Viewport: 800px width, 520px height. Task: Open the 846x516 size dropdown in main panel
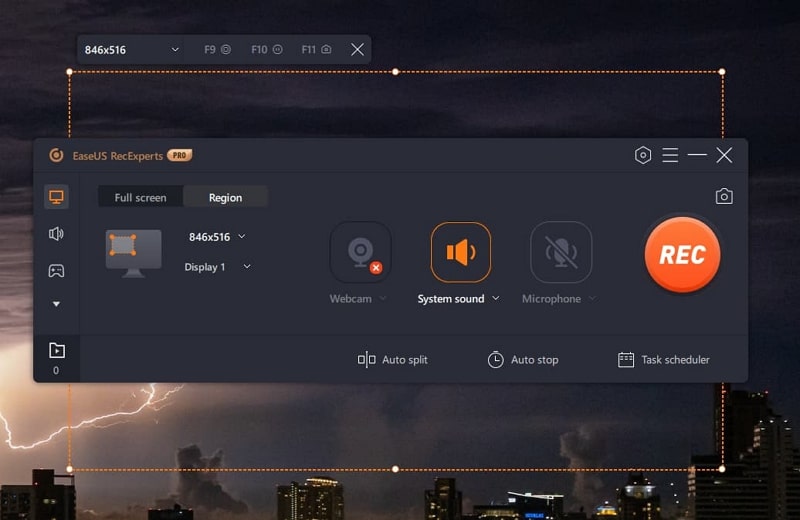tap(217, 237)
